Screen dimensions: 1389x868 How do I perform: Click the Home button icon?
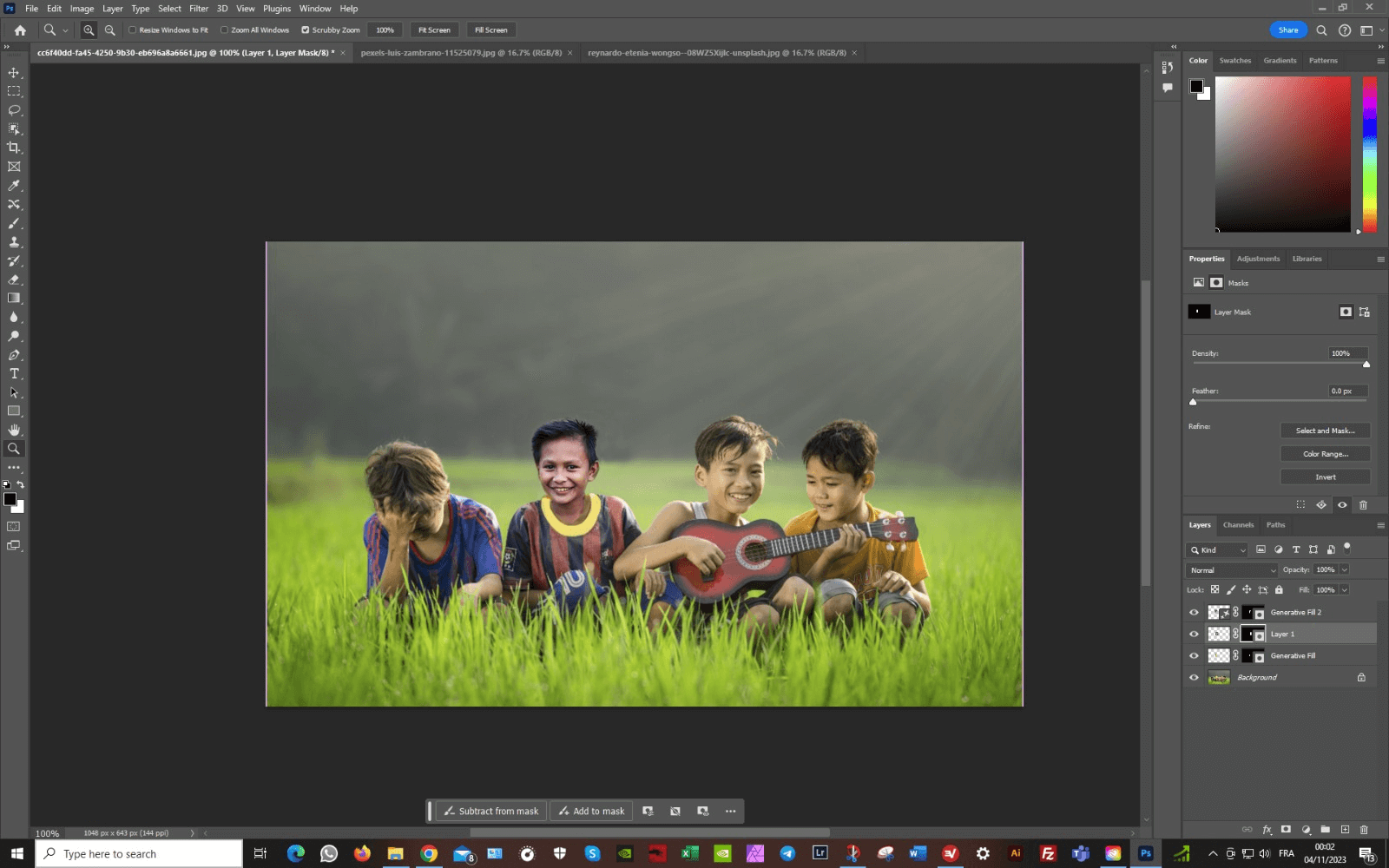click(20, 30)
